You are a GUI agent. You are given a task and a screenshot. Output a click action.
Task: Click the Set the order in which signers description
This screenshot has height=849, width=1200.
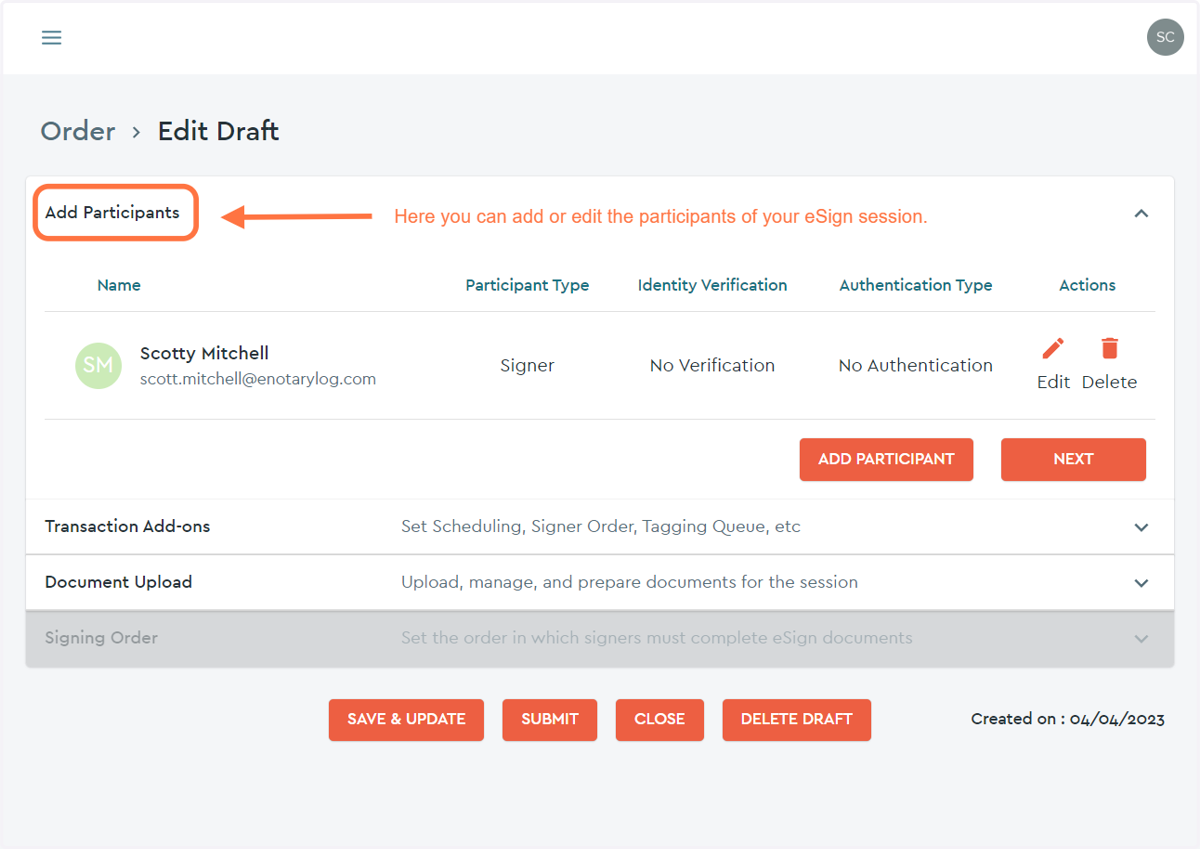[657, 638]
